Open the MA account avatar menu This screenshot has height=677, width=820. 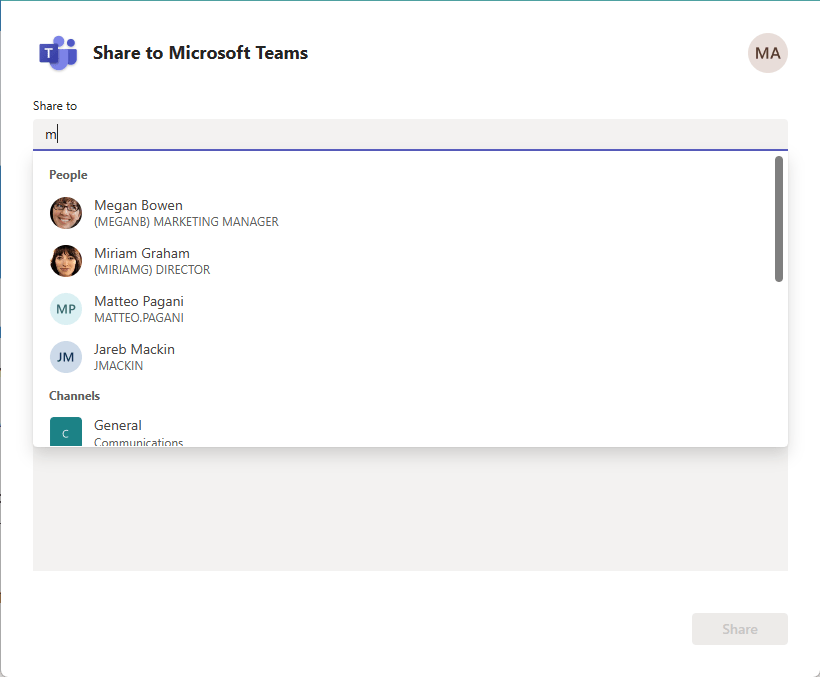click(x=768, y=53)
